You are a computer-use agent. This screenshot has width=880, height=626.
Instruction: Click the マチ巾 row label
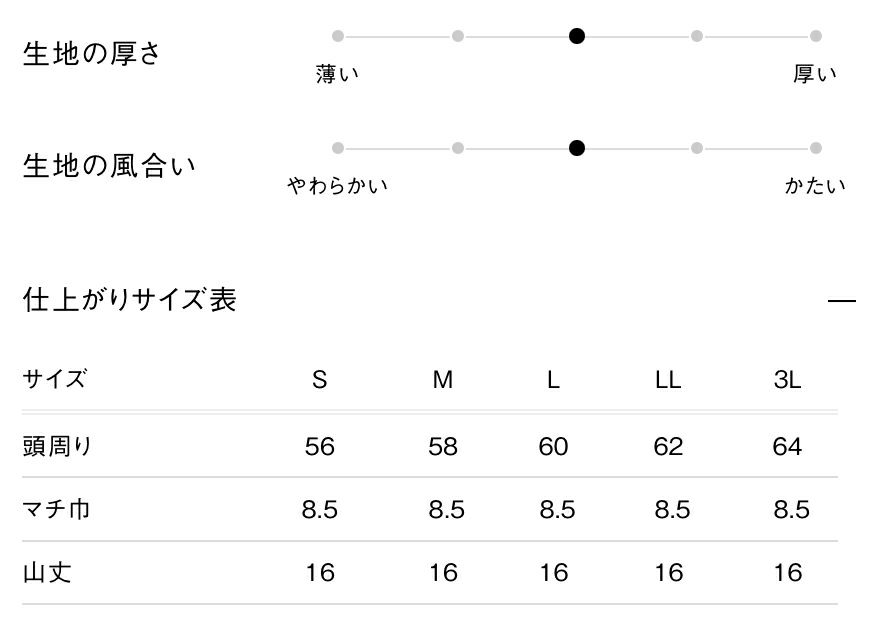click(x=57, y=509)
